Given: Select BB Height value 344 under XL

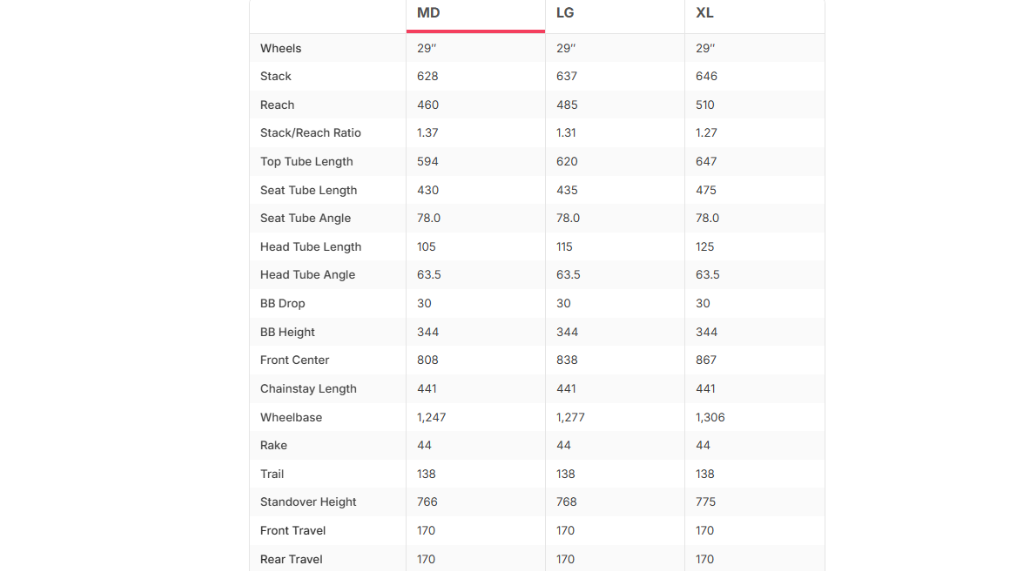Looking at the screenshot, I should coord(706,332).
